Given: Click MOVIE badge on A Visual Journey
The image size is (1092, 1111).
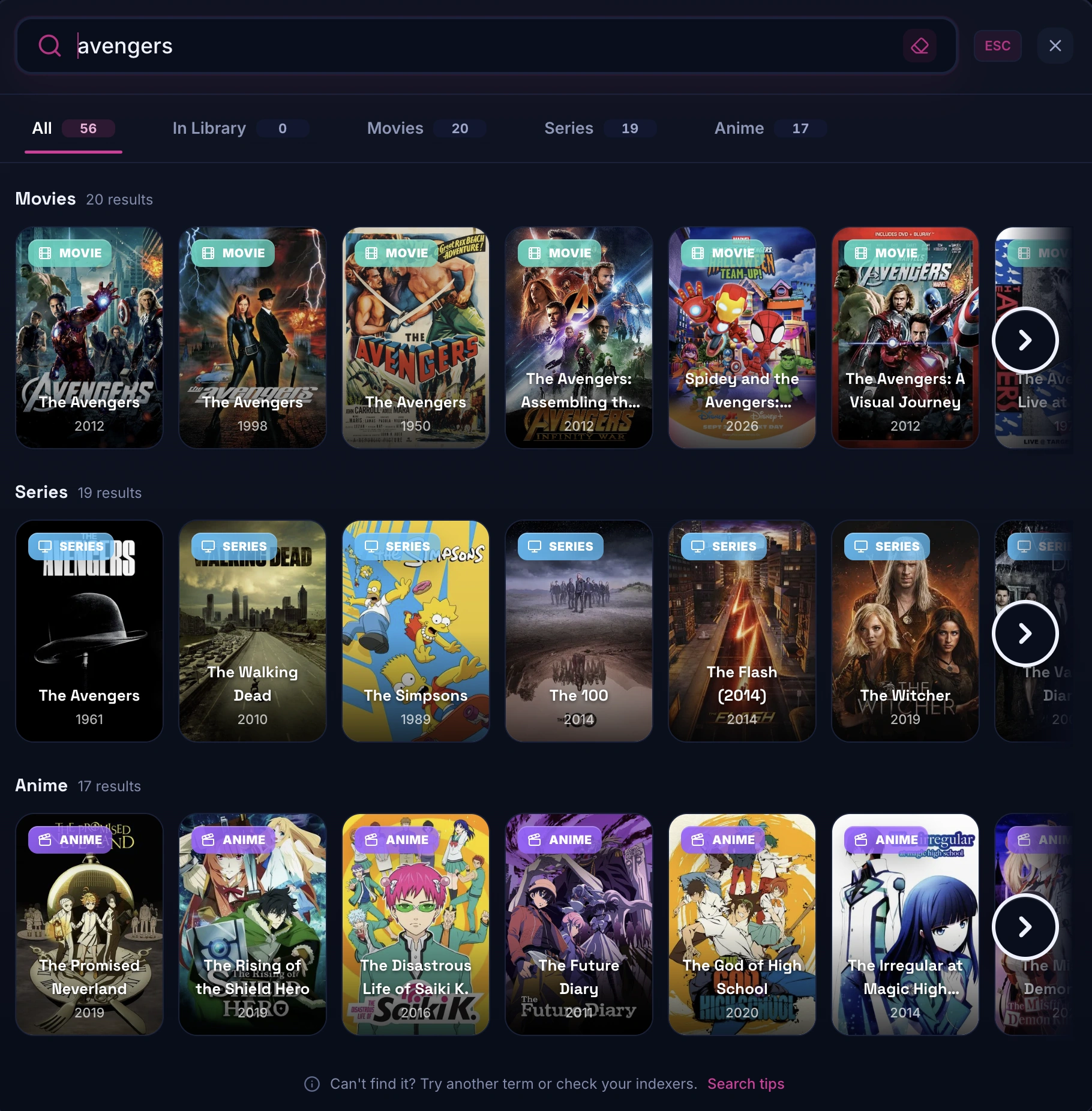Looking at the screenshot, I should click(x=886, y=253).
